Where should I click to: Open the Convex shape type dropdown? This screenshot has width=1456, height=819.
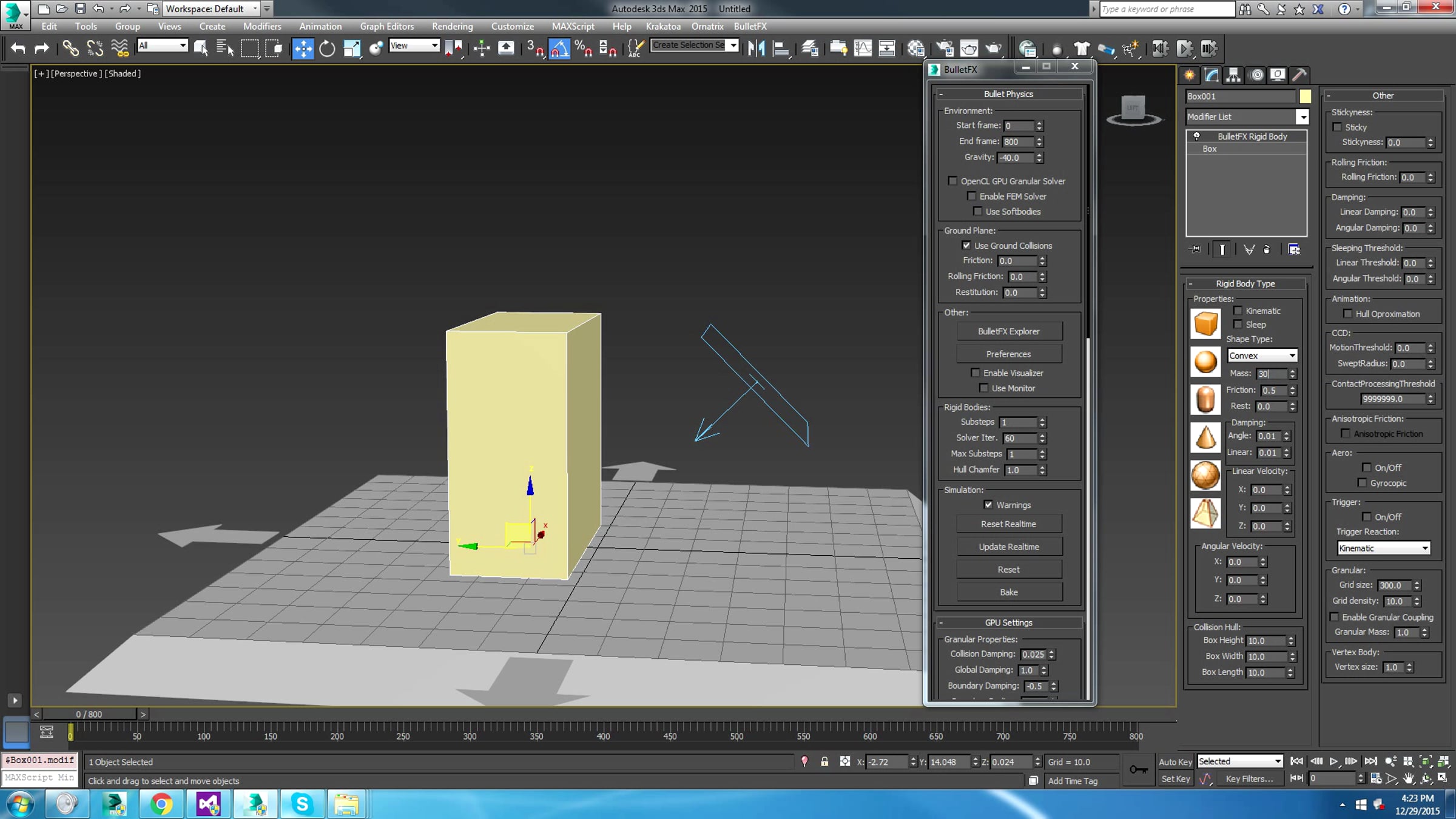point(1262,356)
